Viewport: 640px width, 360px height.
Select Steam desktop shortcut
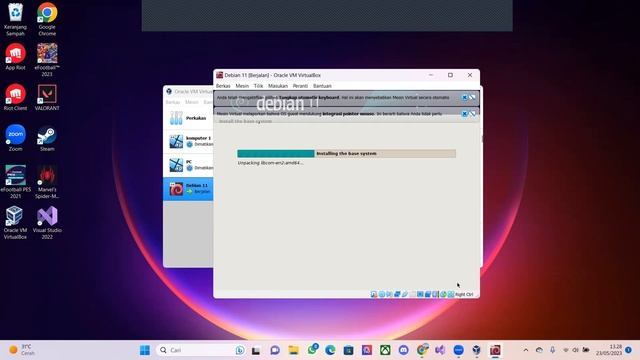click(47, 138)
